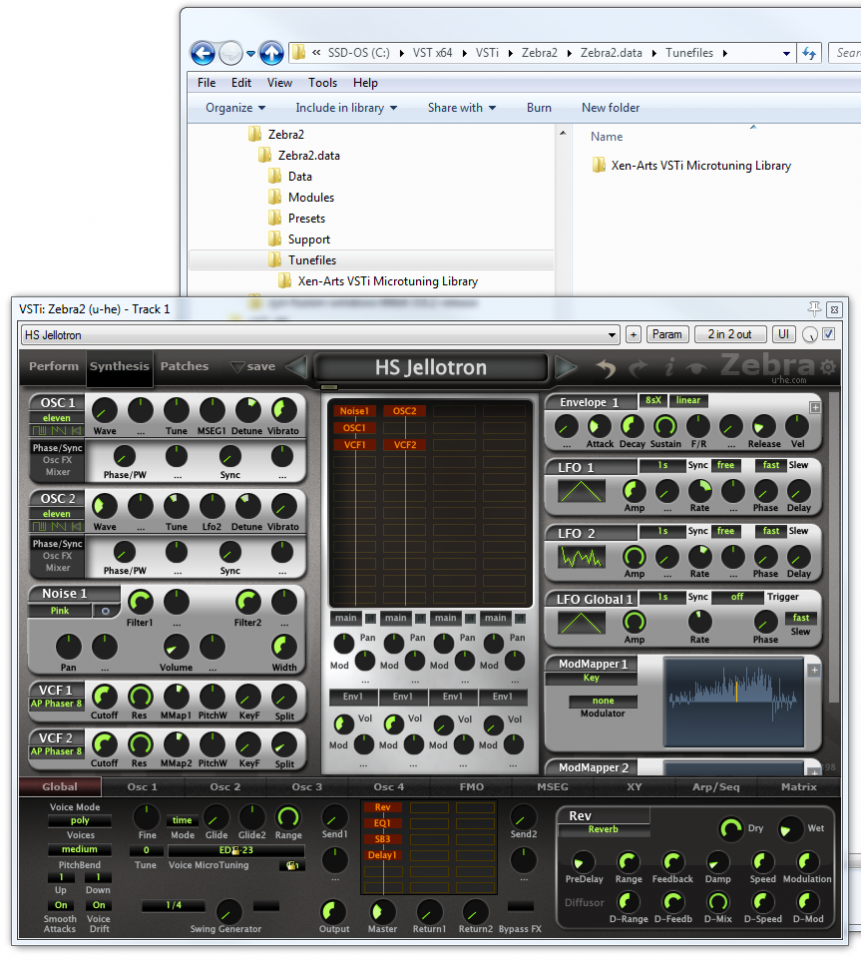Open the HS Jellotron preset dropdown
The width and height of the screenshot is (861, 960).
(x=612, y=335)
